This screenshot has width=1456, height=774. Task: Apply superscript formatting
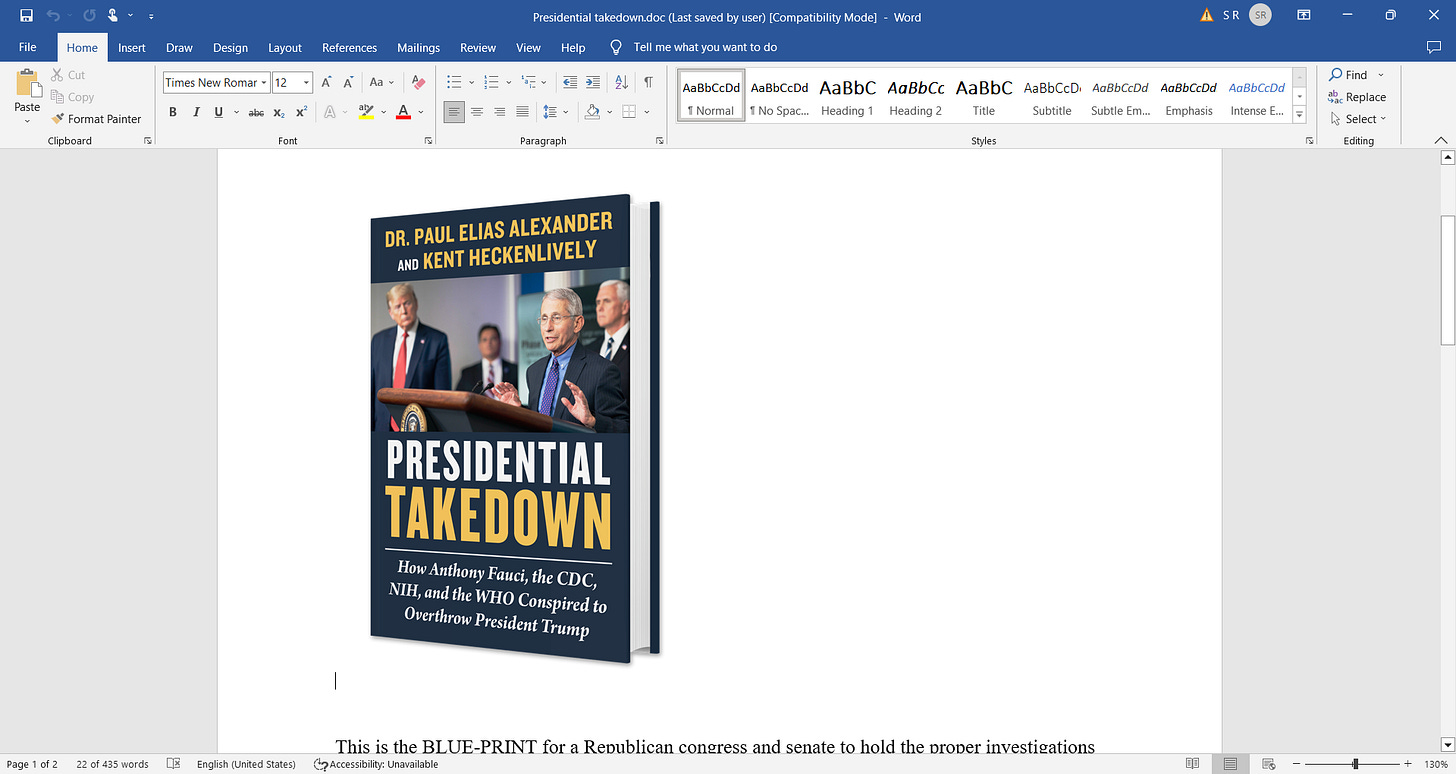(x=301, y=112)
